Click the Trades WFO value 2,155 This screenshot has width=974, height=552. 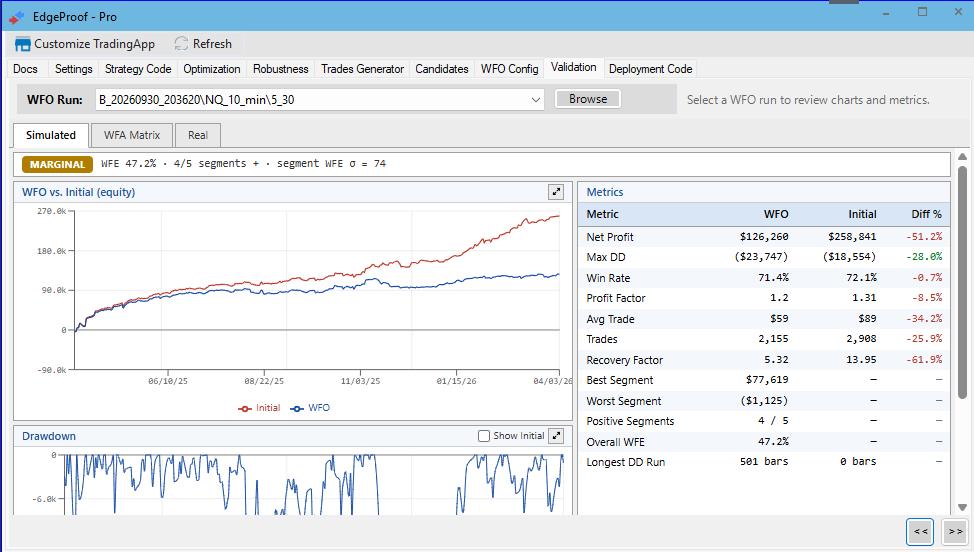click(773, 338)
